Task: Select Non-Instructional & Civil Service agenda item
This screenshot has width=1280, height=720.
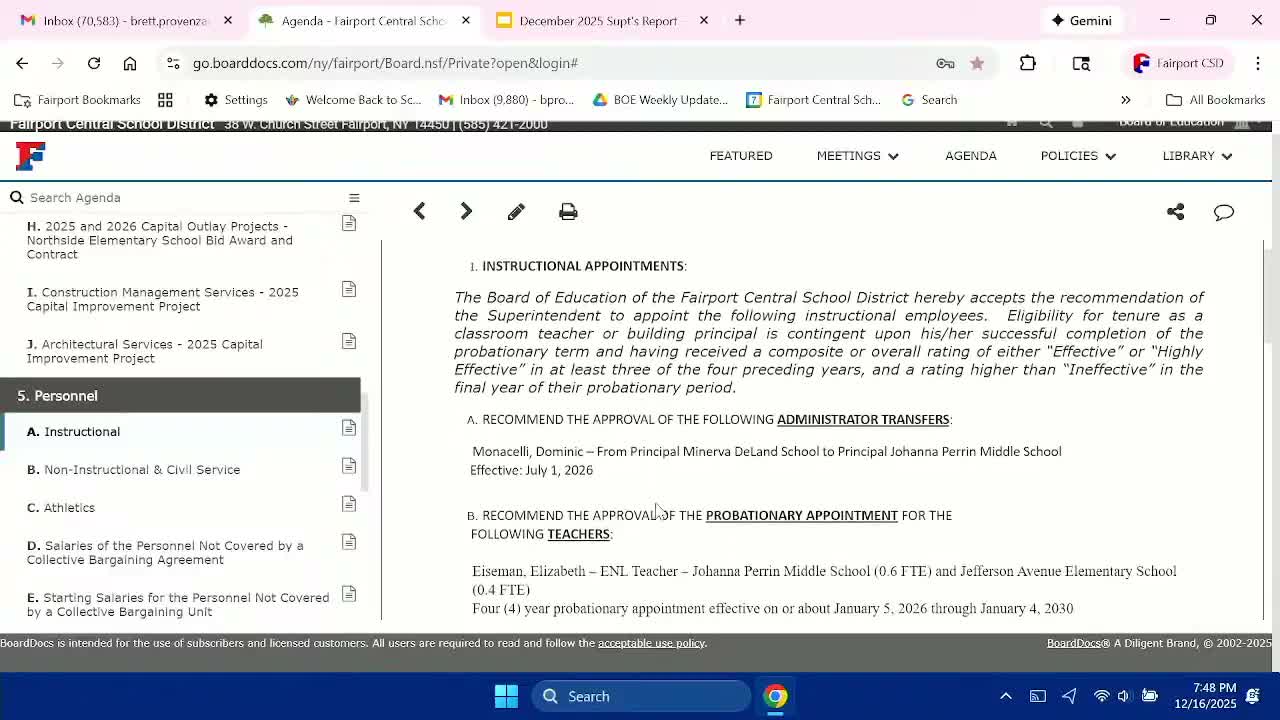Action: (142, 470)
